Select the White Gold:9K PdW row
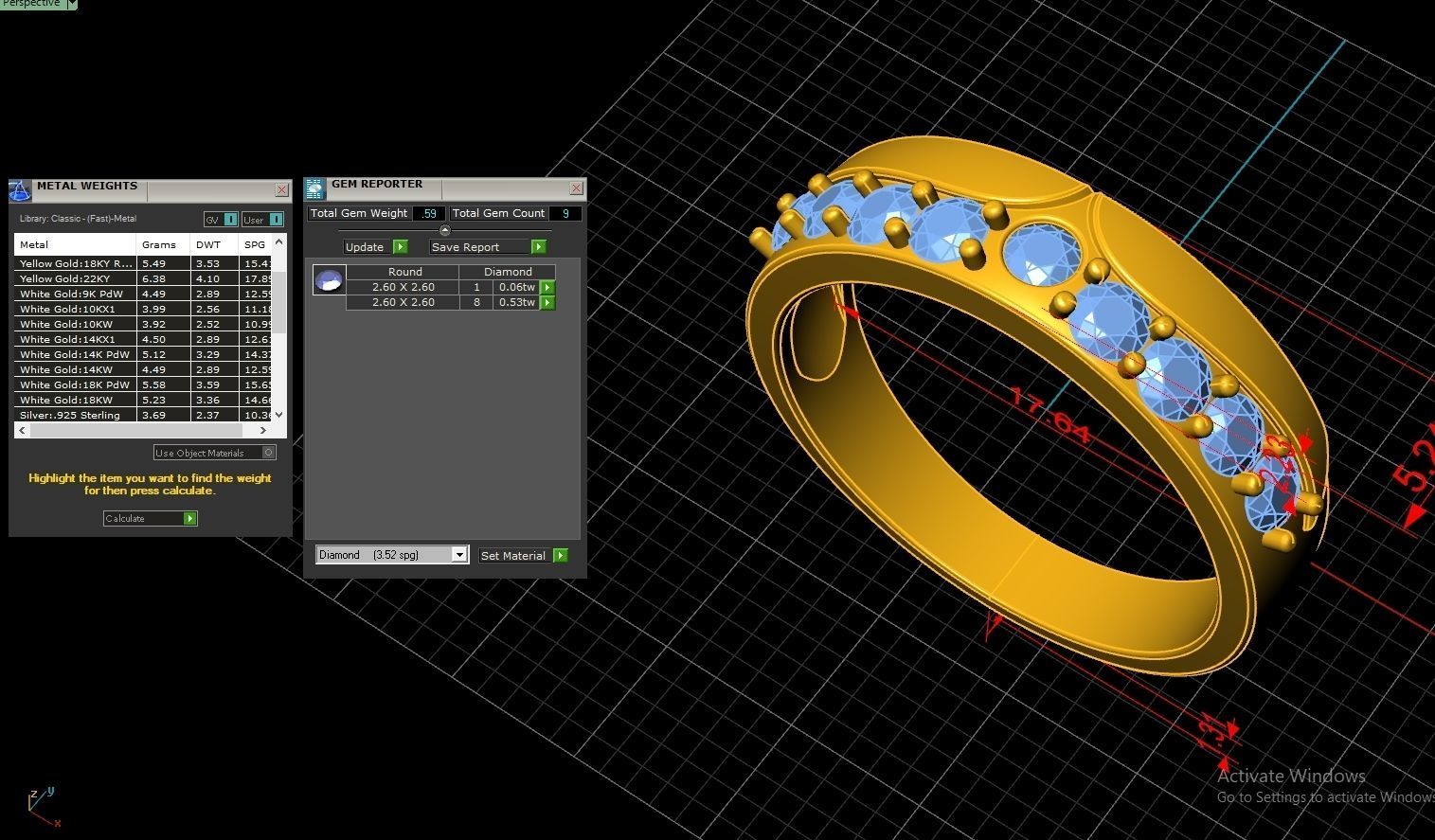This screenshot has width=1435, height=840. [x=144, y=294]
